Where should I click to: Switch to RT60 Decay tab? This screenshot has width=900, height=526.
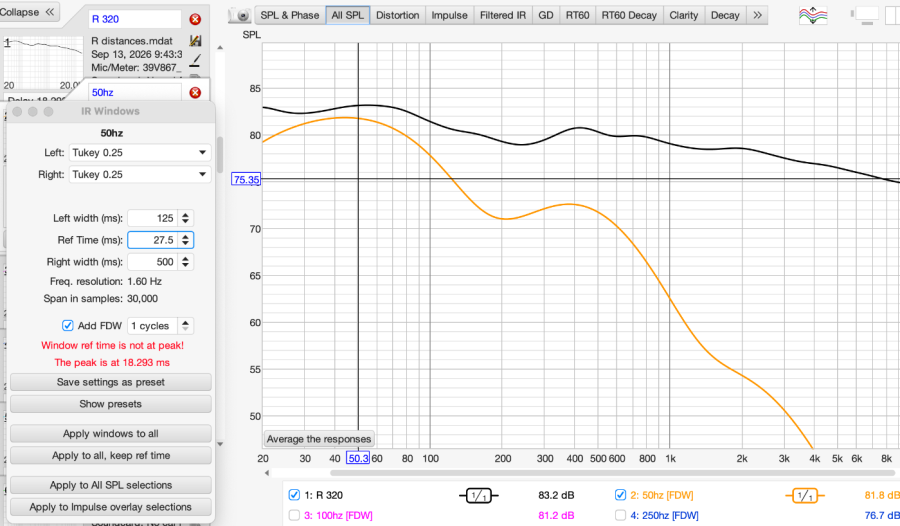(x=629, y=15)
